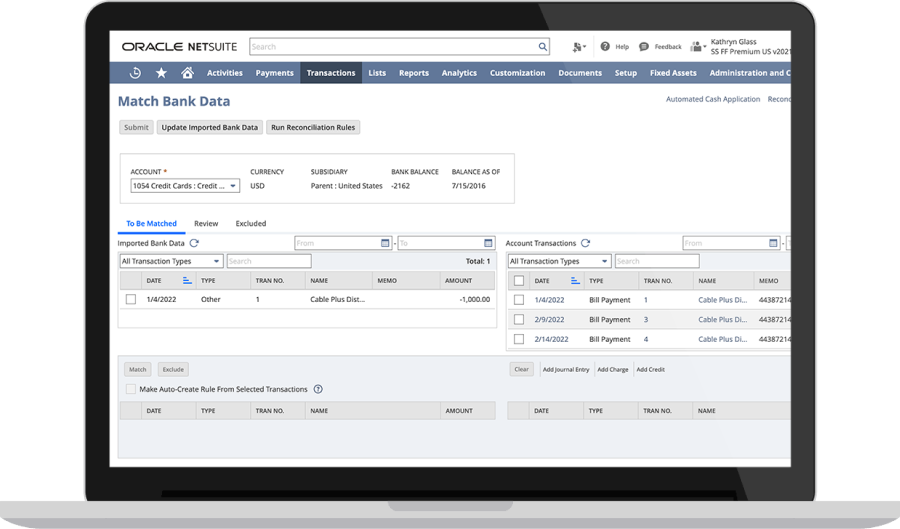
Task: Click the Match button
Action: 138,369
